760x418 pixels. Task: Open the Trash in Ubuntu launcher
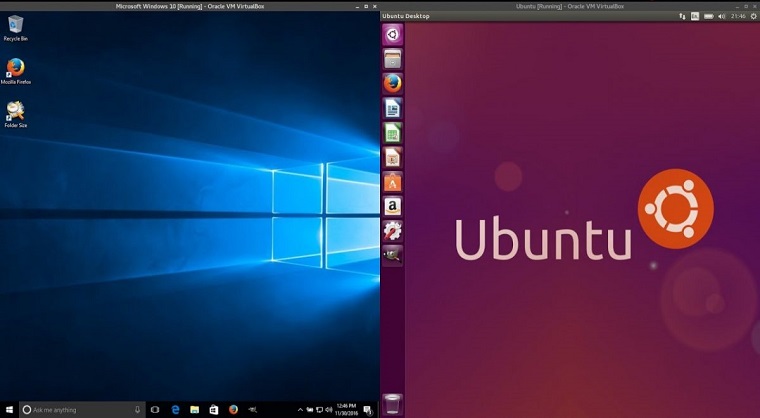pyautogui.click(x=393, y=404)
